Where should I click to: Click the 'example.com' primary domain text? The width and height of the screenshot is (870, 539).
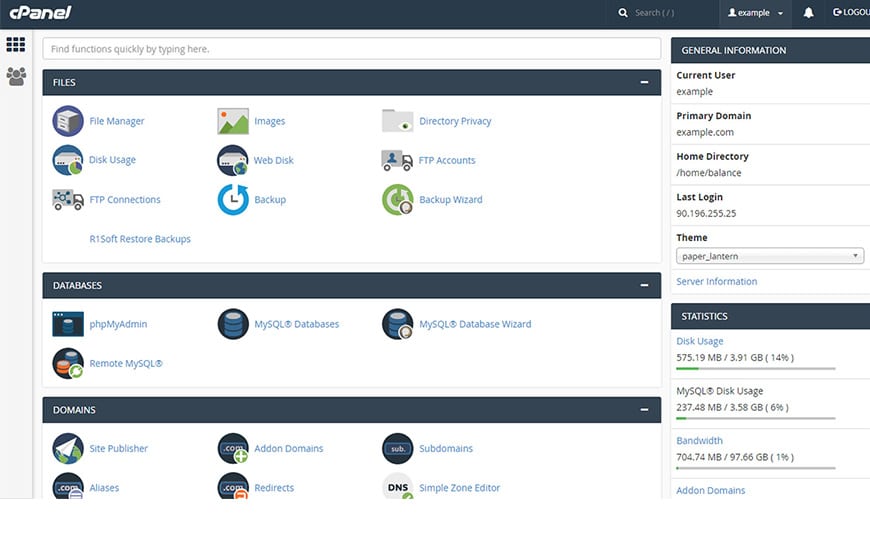pyautogui.click(x=705, y=132)
